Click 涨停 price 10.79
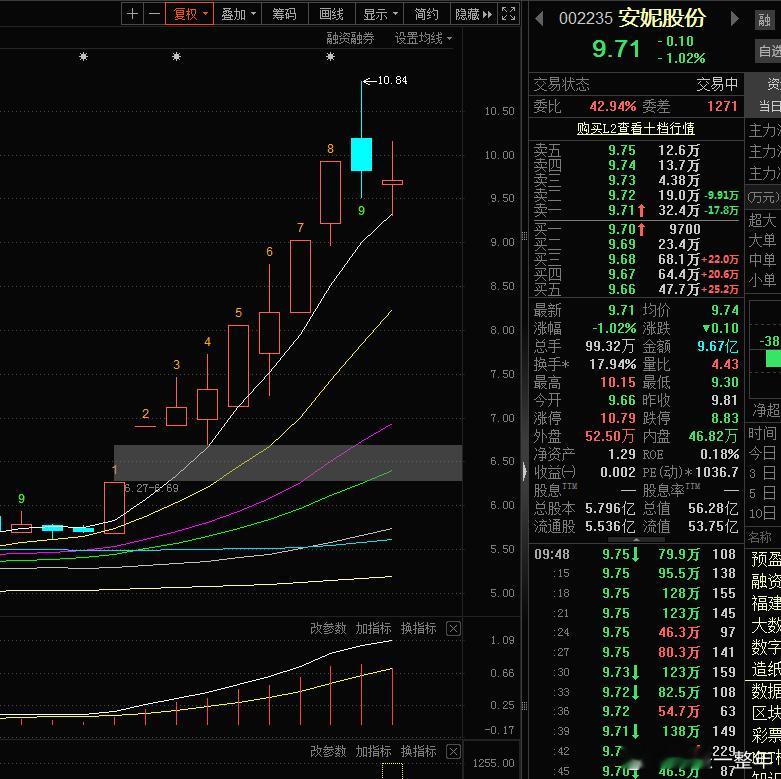 click(618, 418)
